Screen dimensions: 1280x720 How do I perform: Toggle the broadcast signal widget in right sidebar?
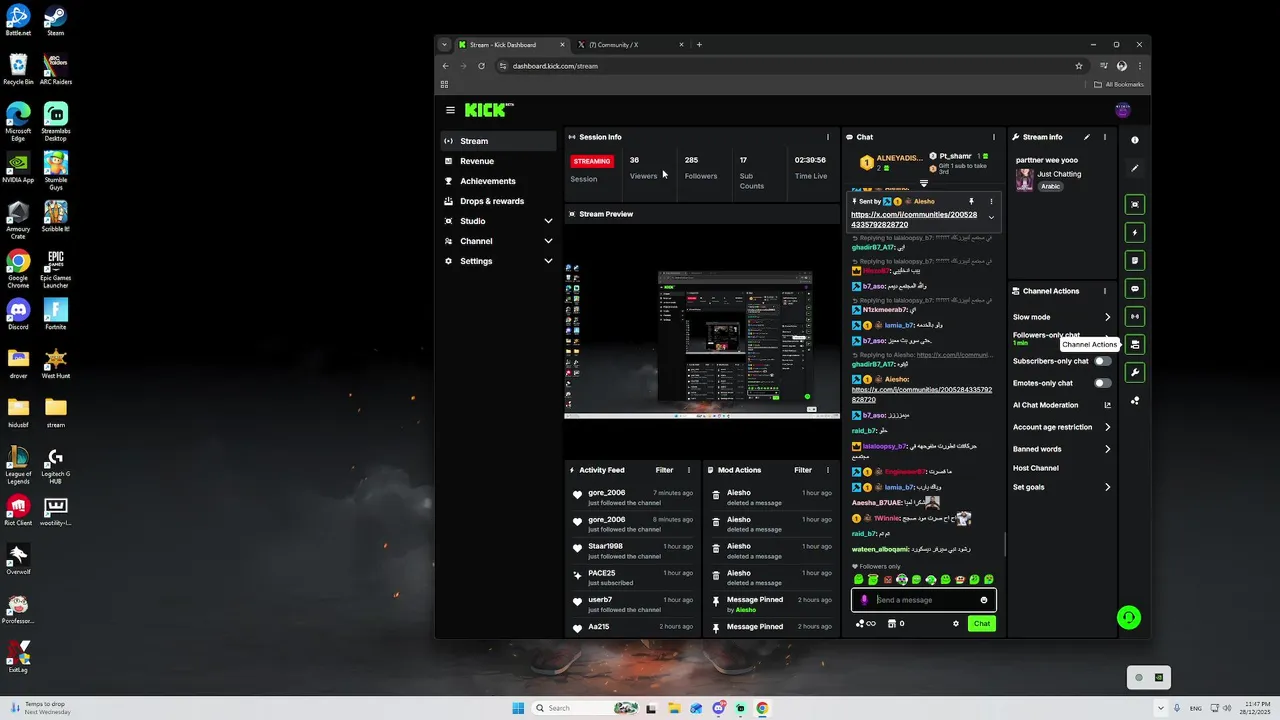coord(1135,316)
